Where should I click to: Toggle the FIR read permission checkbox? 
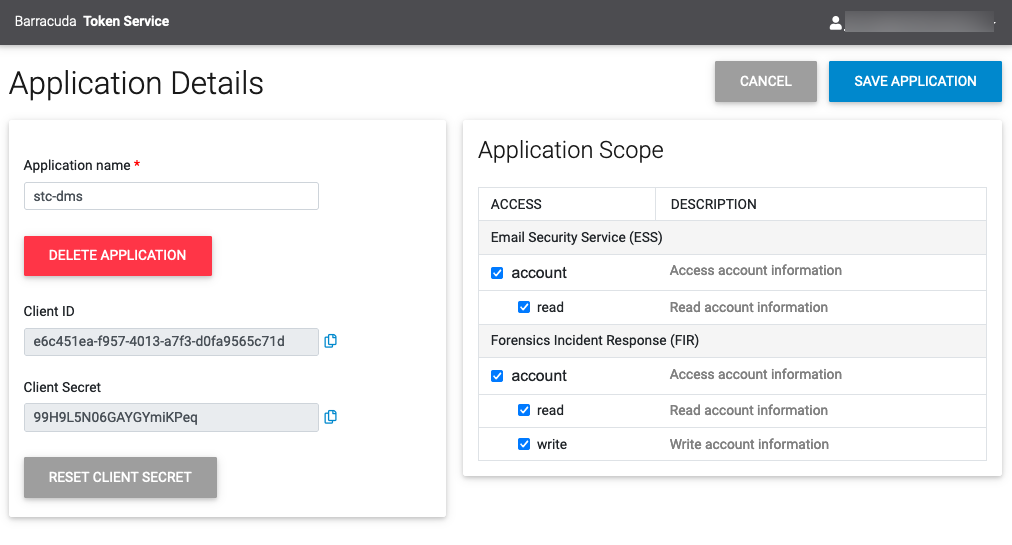click(523, 411)
